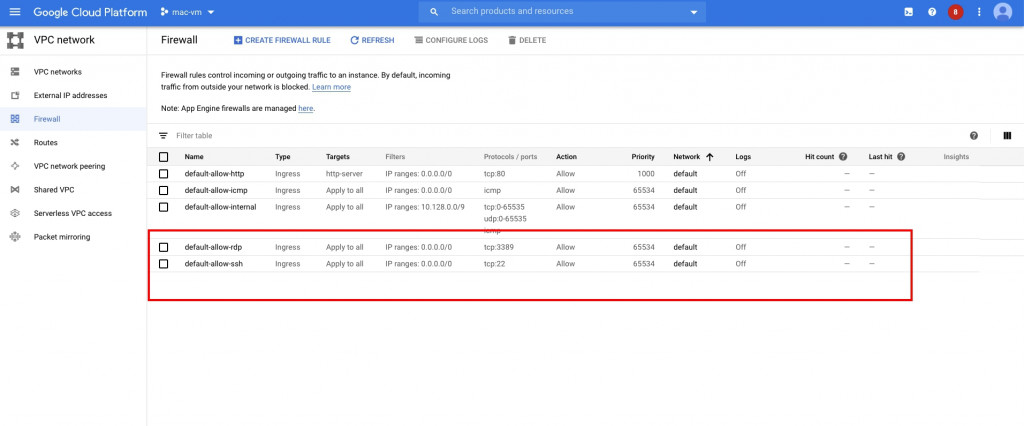Click the default network in http row
Viewport: 1024px width, 426px height.
click(x=685, y=174)
